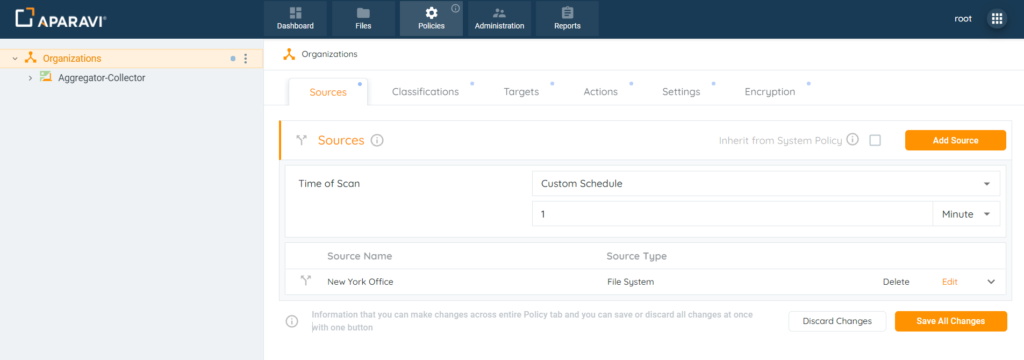Click the New York Office source icon

[305, 282]
